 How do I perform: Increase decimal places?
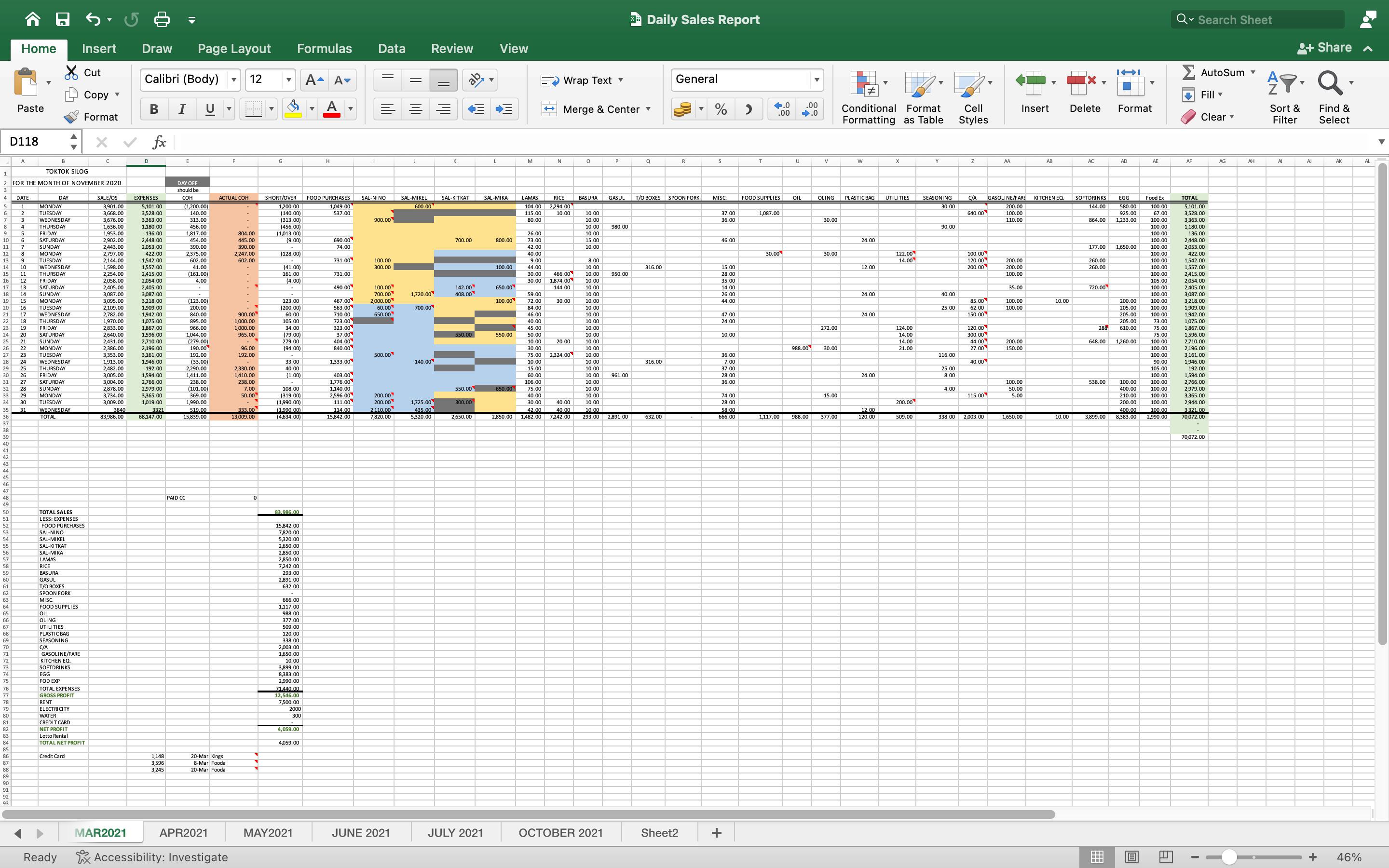click(782, 109)
